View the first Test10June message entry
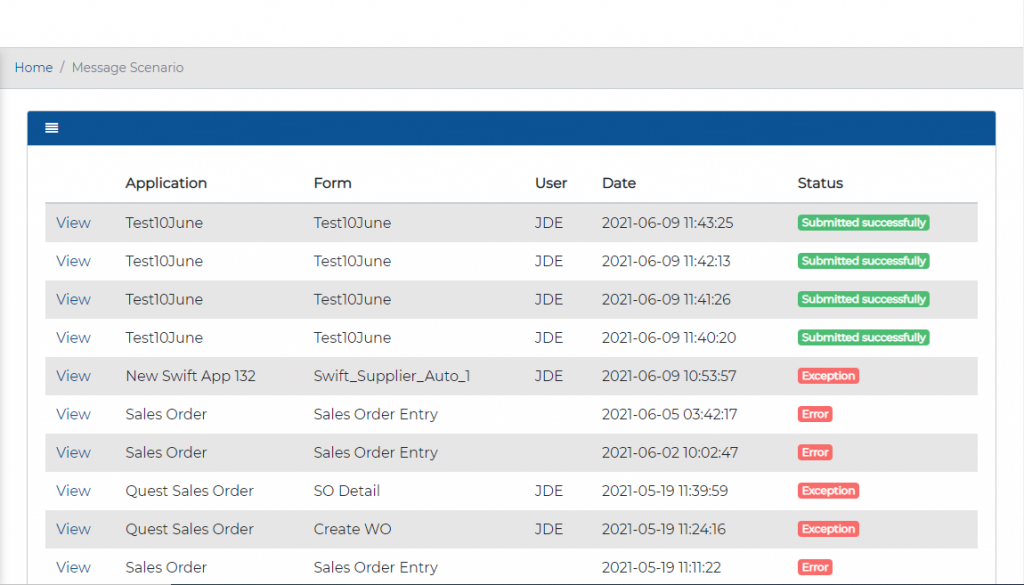Screen dimensions: 1024x585 [x=73, y=222]
